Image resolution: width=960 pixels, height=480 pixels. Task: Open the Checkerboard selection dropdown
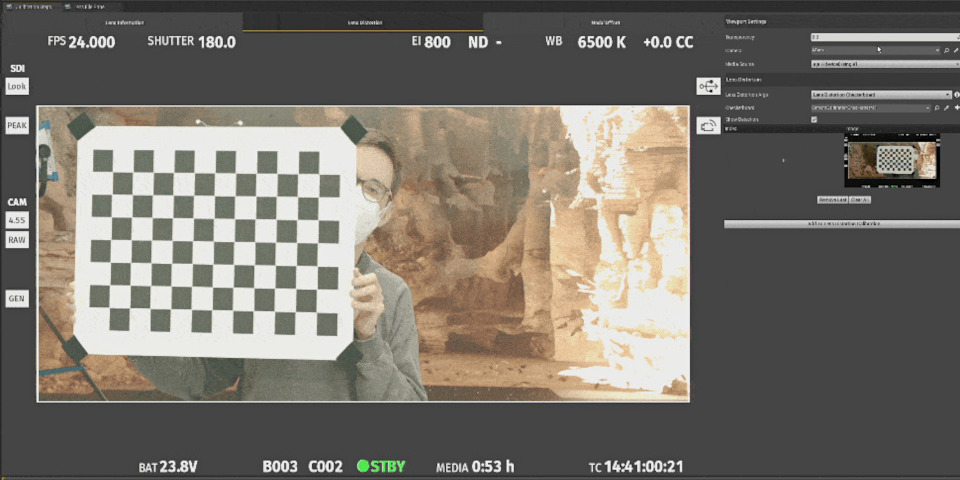click(870, 107)
